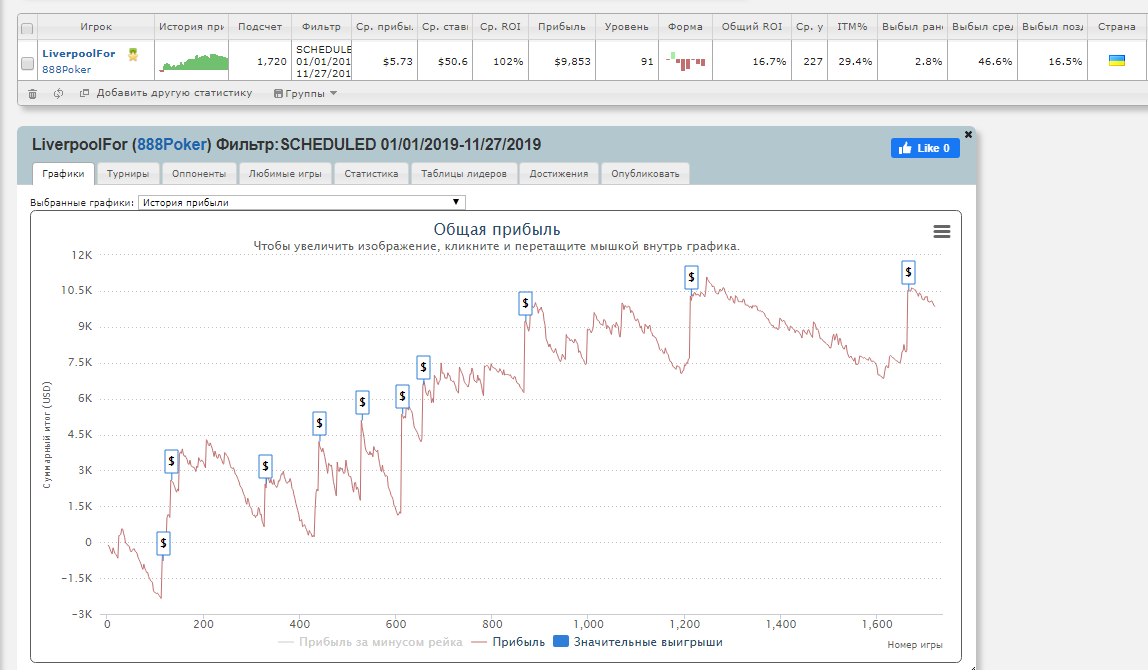Sort by the 'Подсчет' column header

260,27
